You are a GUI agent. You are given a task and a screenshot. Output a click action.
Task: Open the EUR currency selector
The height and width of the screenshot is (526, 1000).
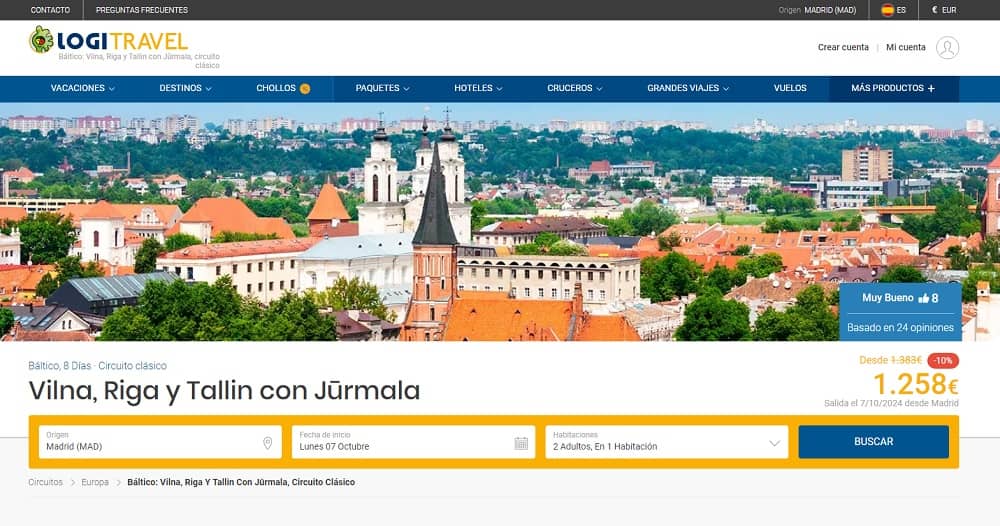tap(944, 10)
